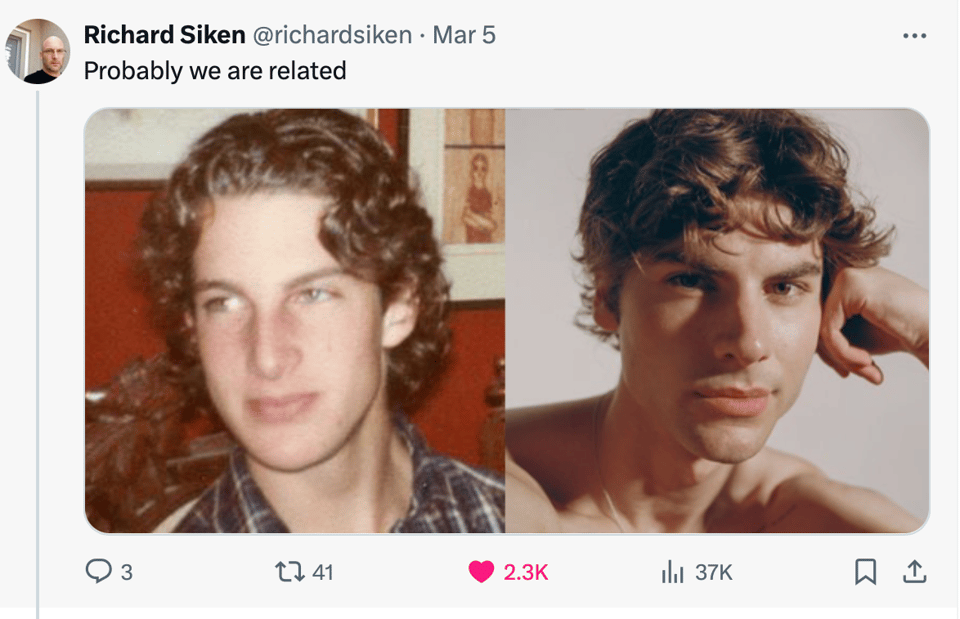Click the Richard Siken display name
The height and width of the screenshot is (619, 960).
[x=164, y=35]
